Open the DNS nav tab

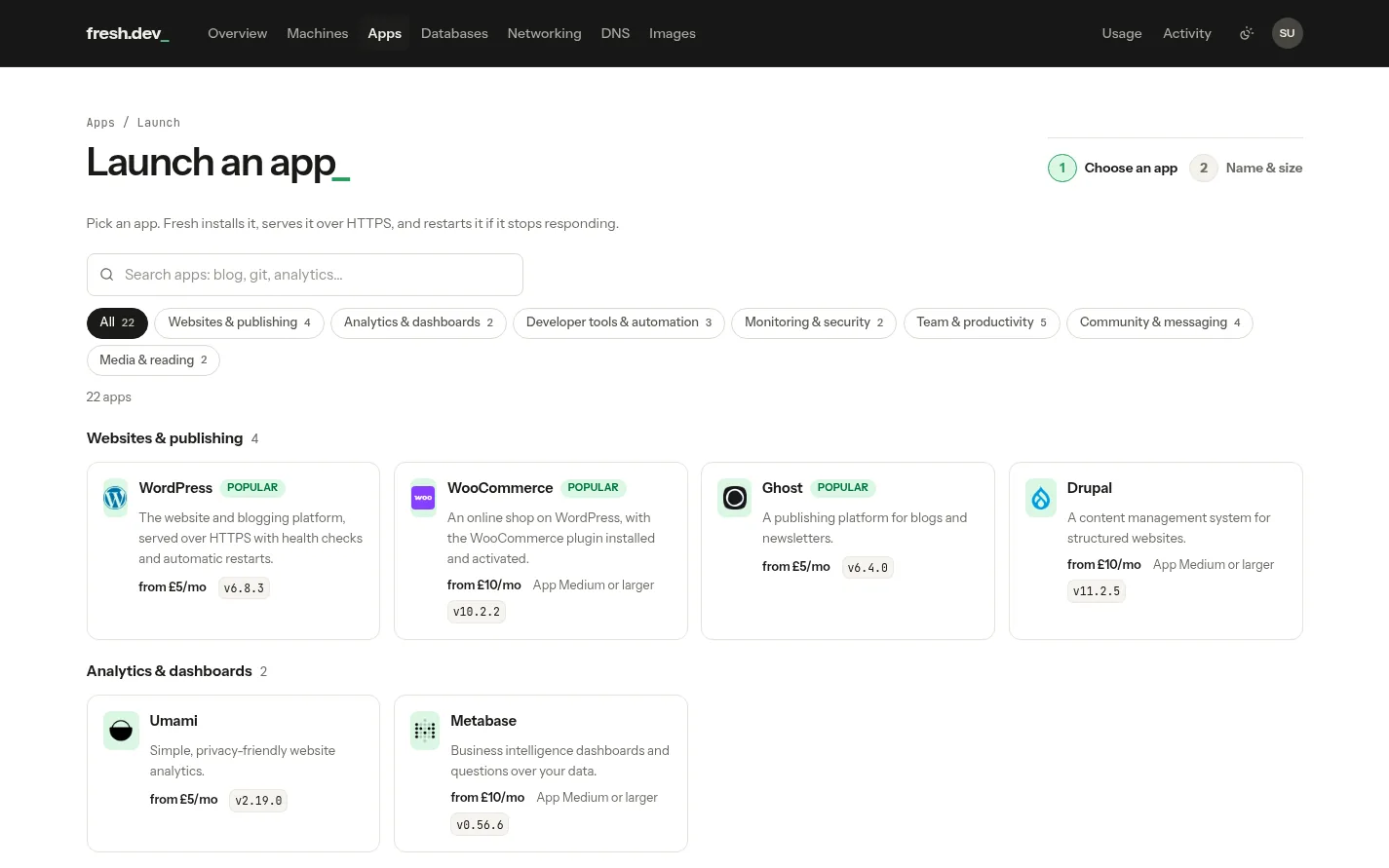[615, 33]
